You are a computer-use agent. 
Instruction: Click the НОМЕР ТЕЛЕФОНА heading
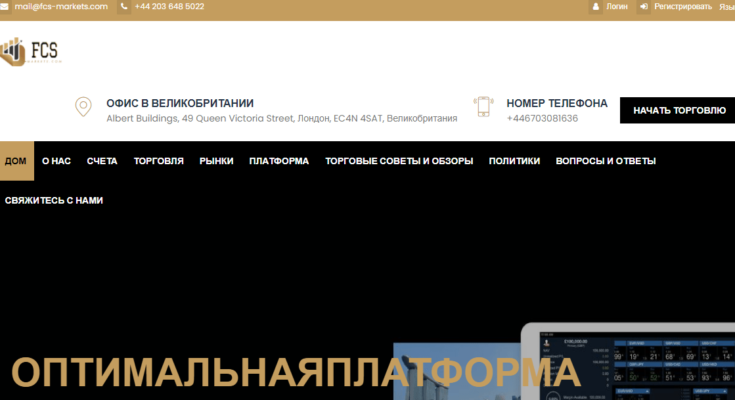click(x=557, y=103)
